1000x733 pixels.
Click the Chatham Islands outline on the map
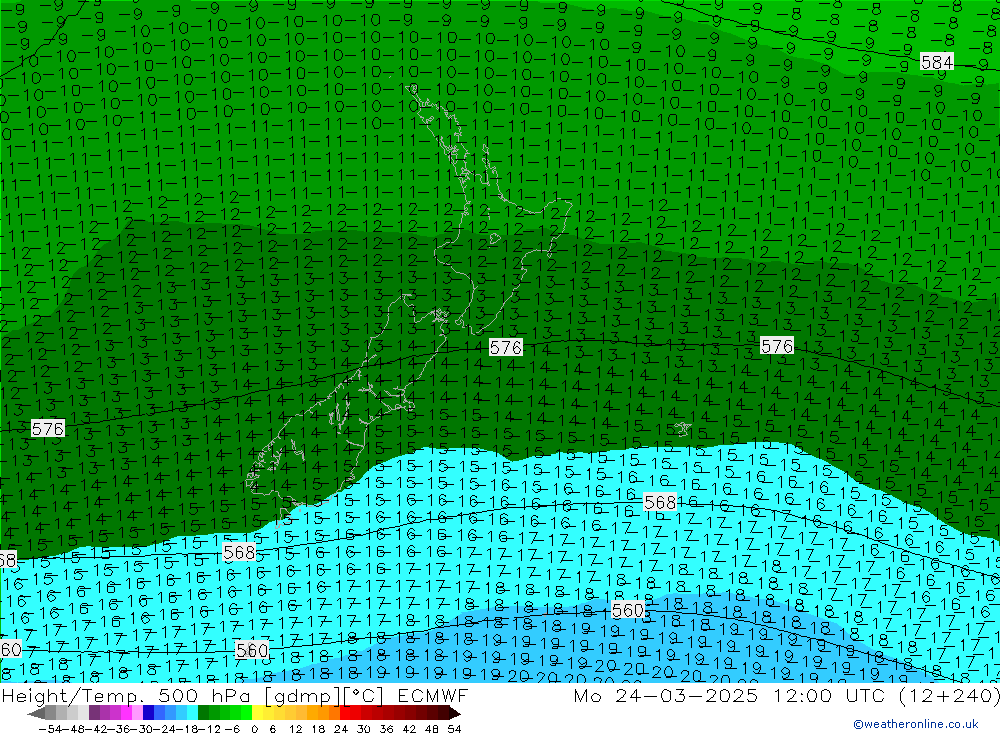point(682,429)
